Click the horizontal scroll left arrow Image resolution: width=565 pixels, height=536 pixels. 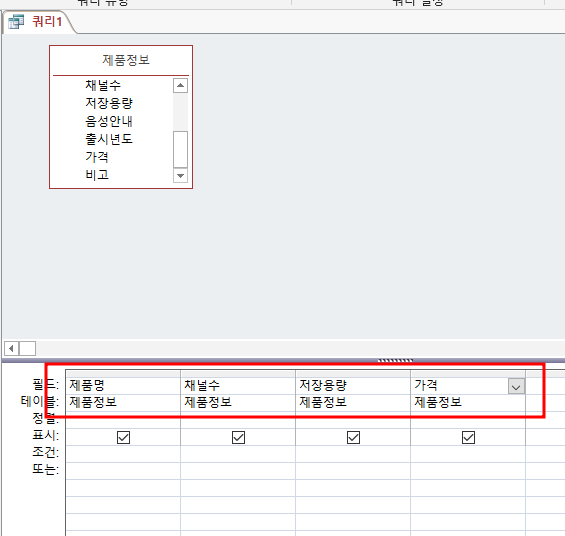(x=11, y=348)
